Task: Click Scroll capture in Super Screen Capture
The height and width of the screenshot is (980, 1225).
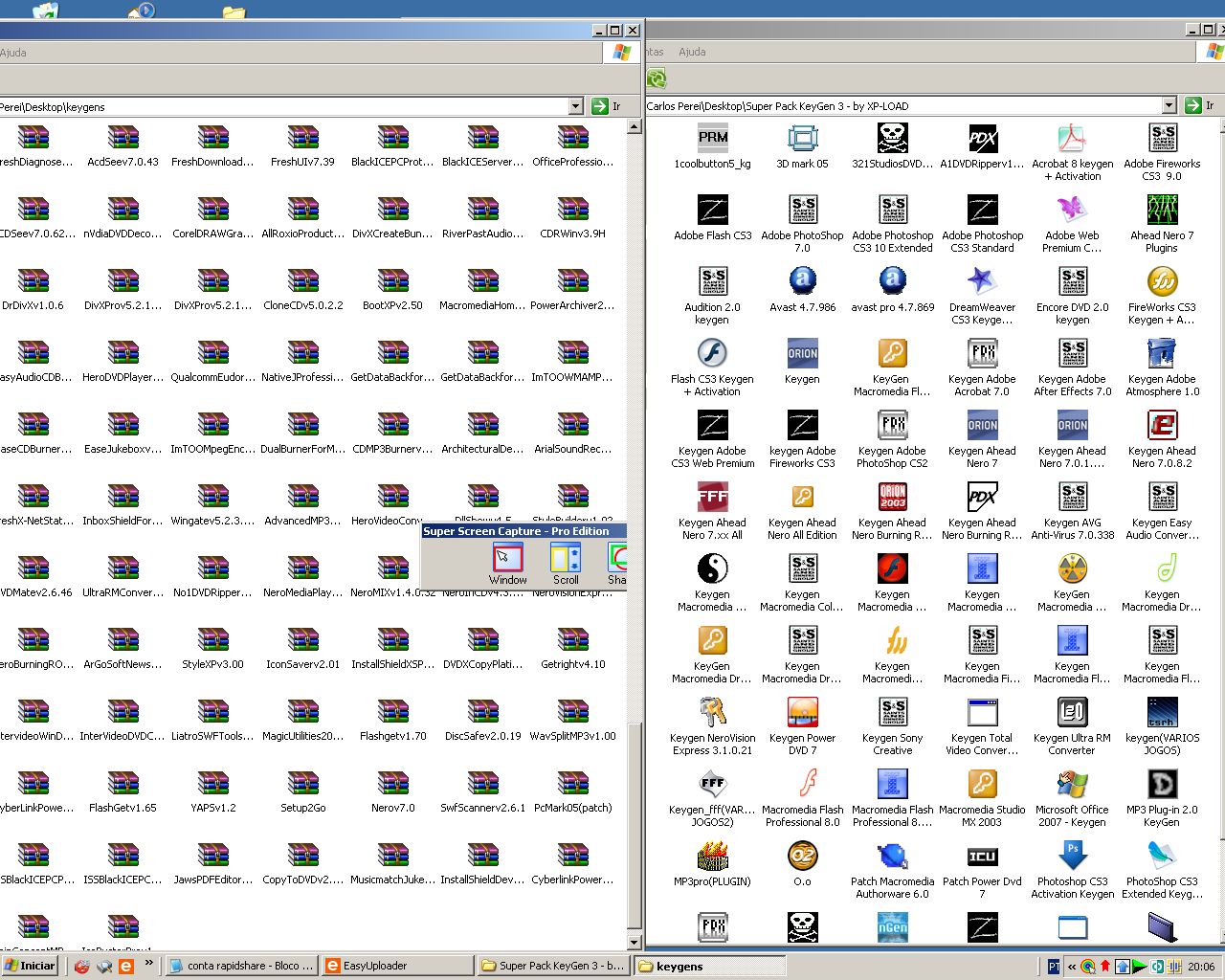Action: click(x=566, y=564)
